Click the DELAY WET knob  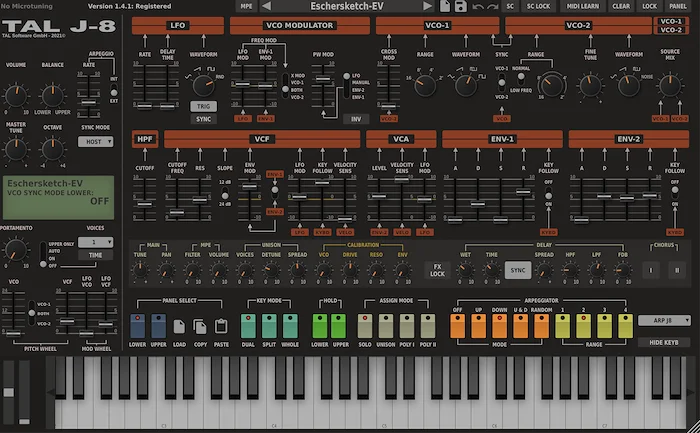(465, 270)
